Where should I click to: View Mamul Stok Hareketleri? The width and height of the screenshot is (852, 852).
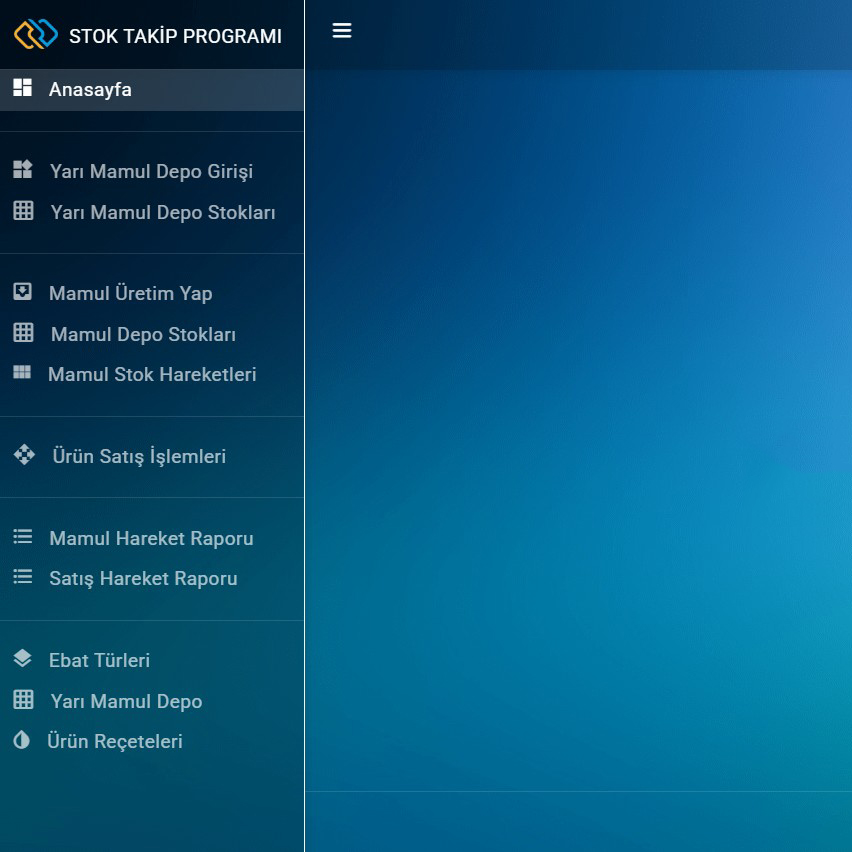[152, 374]
